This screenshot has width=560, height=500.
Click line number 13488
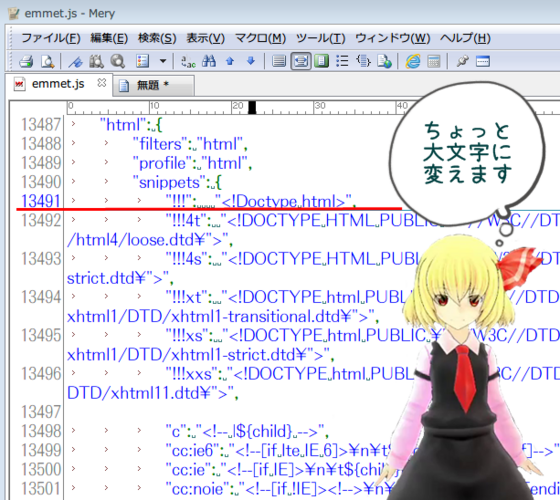pos(41,144)
